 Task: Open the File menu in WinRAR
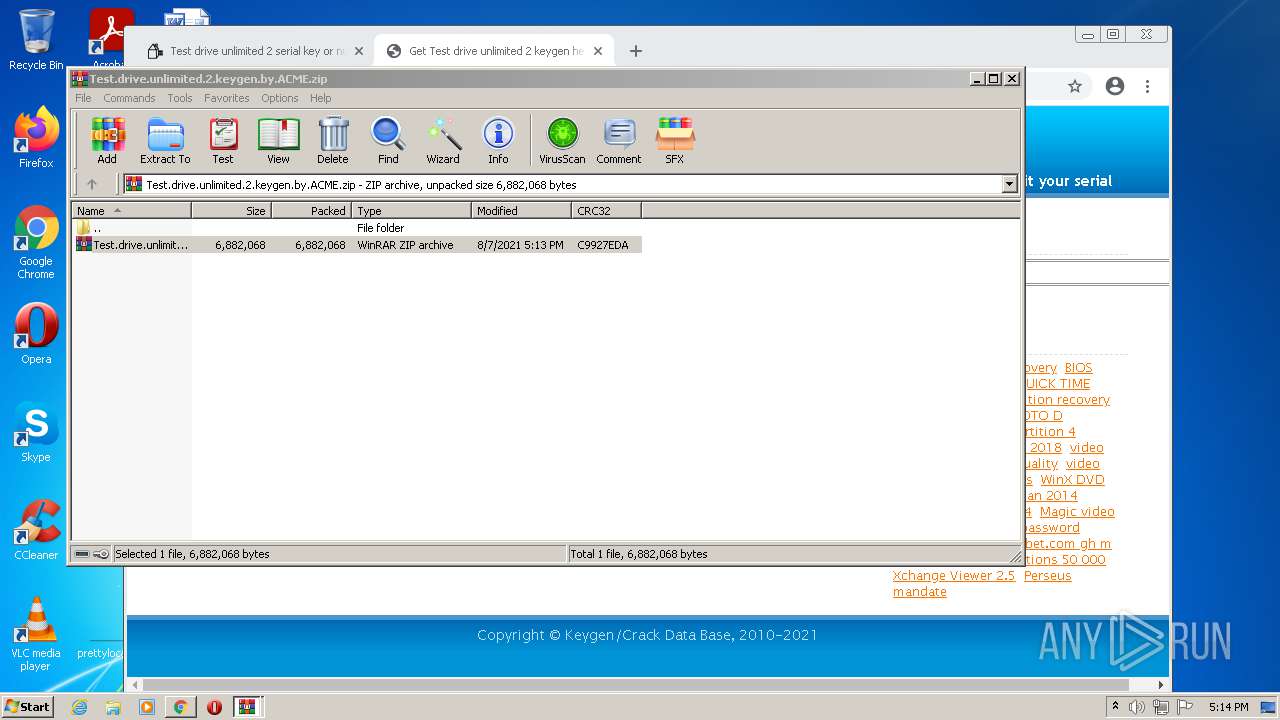[83, 98]
